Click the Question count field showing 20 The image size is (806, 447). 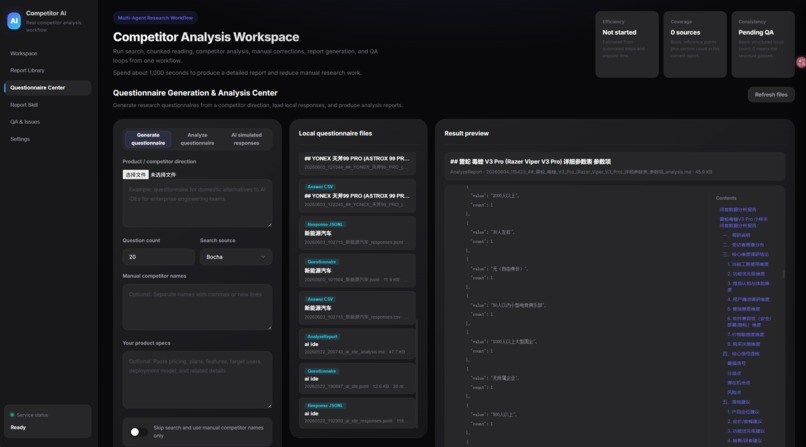158,256
